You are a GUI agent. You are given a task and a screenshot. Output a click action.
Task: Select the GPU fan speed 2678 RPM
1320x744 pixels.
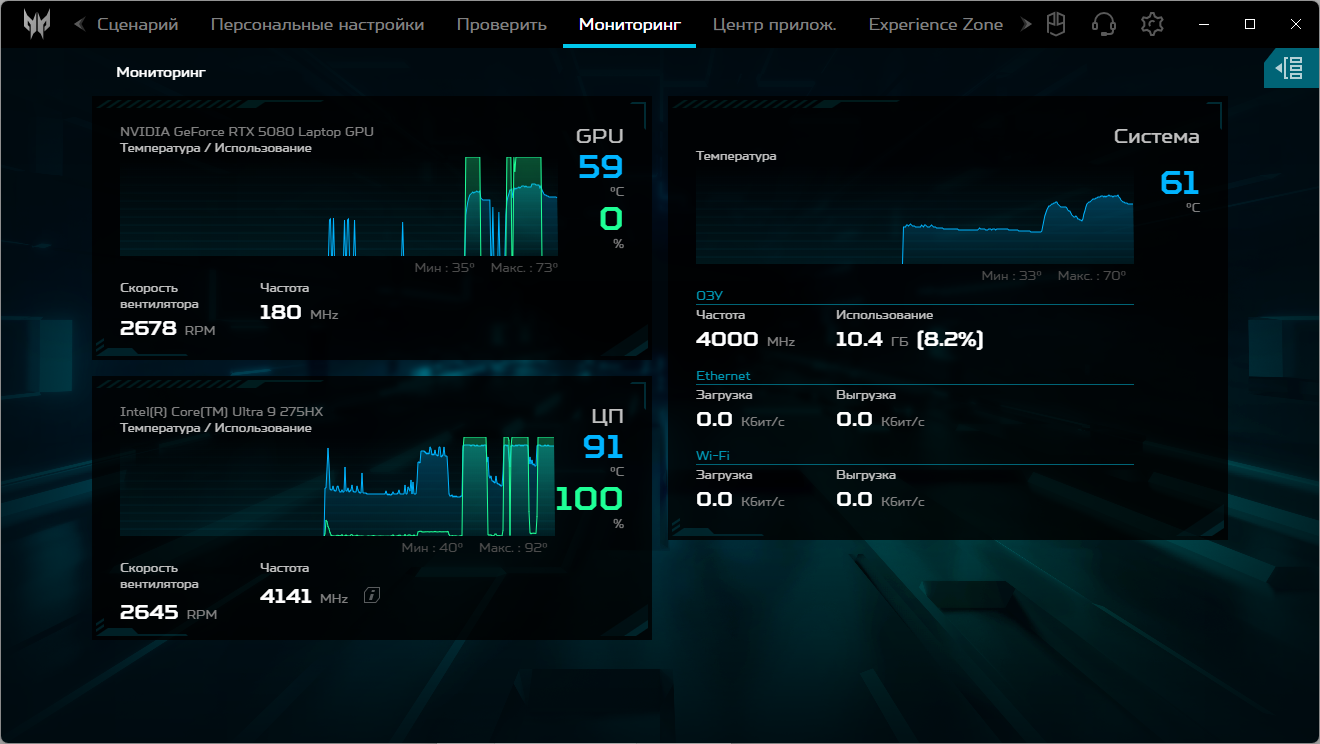tap(167, 328)
